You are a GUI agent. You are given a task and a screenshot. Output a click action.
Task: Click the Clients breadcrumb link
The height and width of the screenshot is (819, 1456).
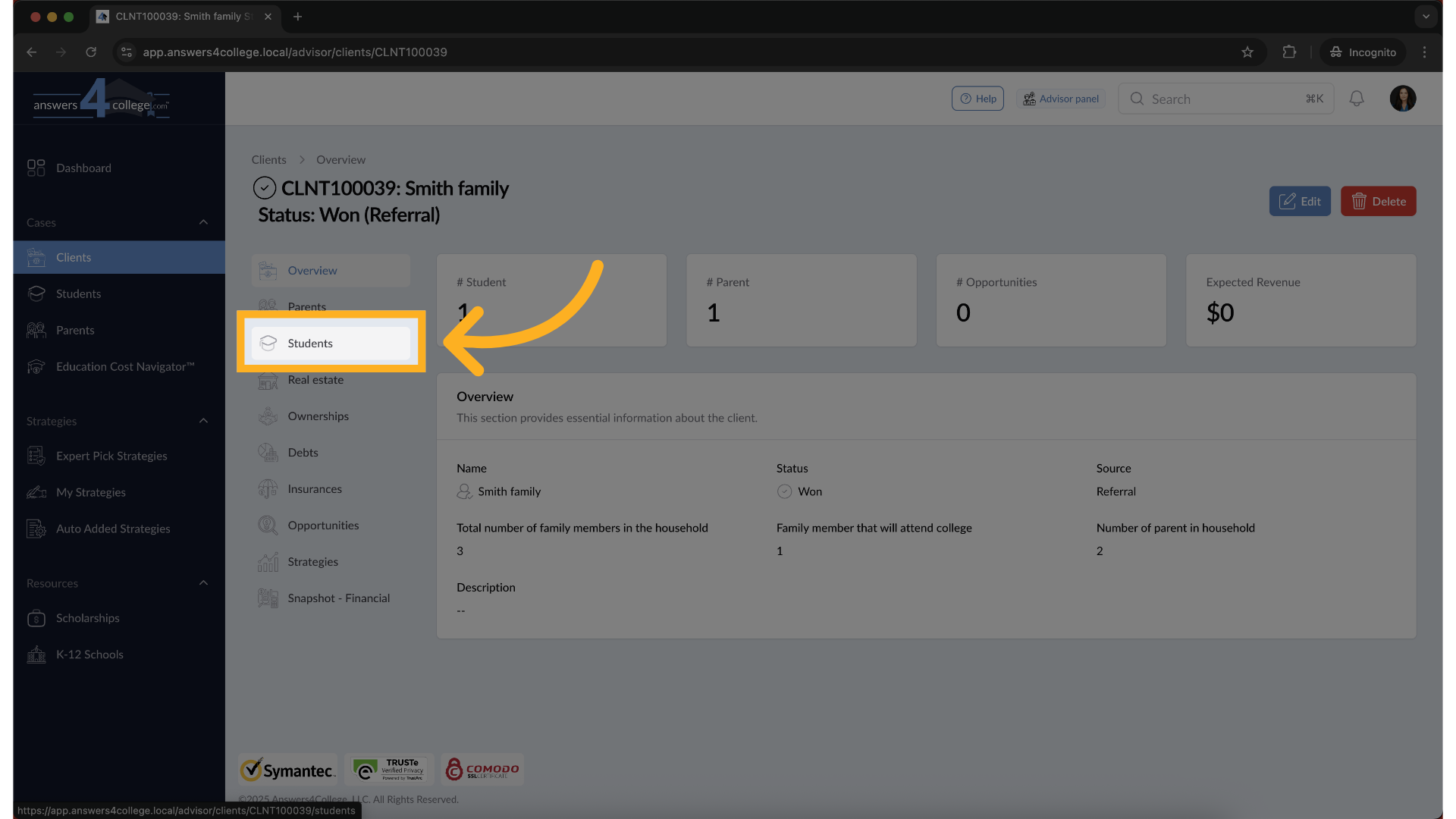268,160
